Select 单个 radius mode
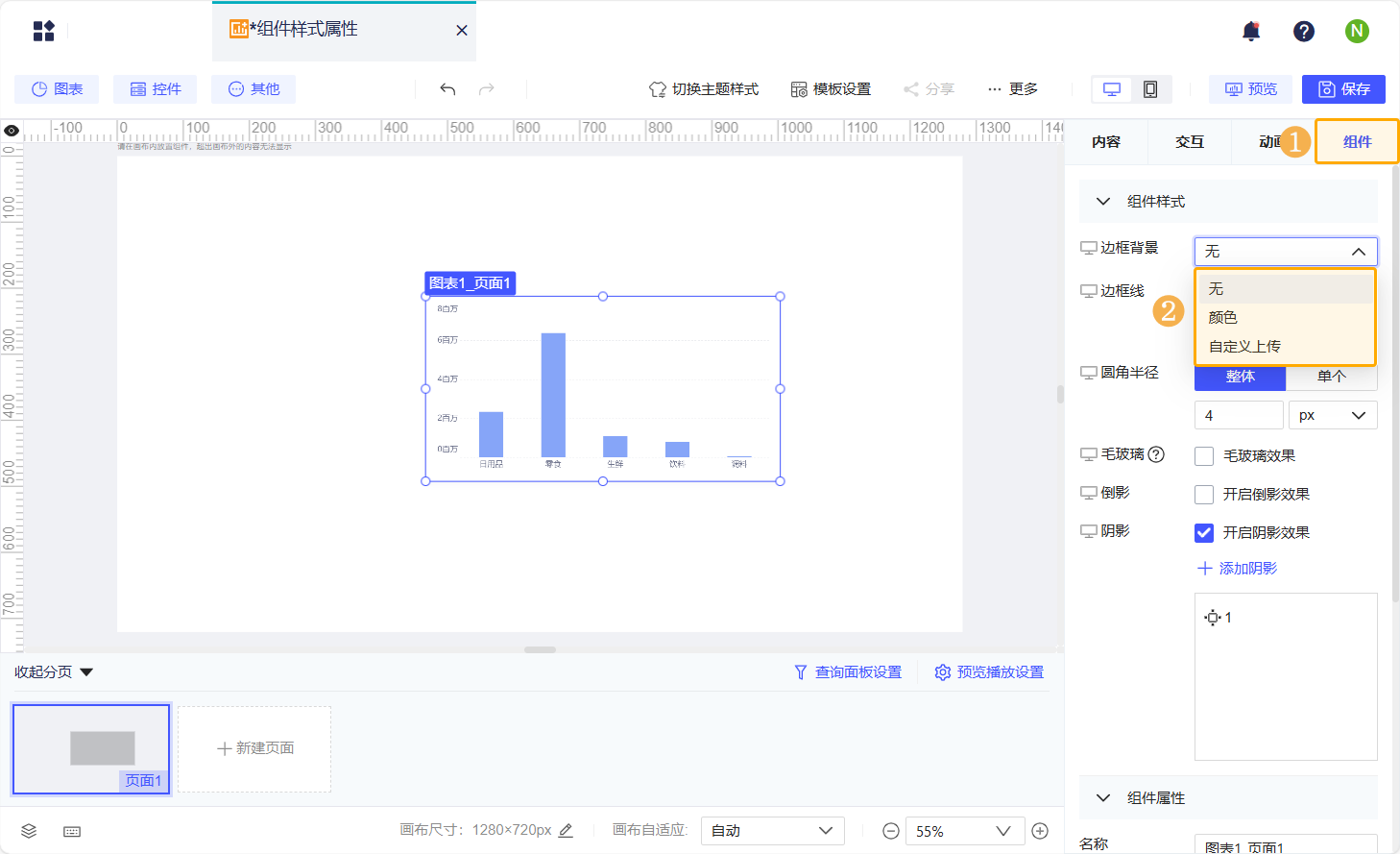 pyautogui.click(x=1332, y=377)
